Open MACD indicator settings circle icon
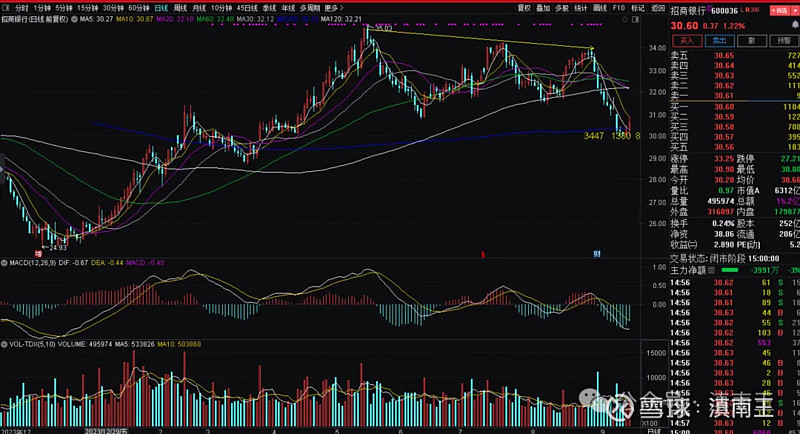 pyautogui.click(x=4, y=263)
